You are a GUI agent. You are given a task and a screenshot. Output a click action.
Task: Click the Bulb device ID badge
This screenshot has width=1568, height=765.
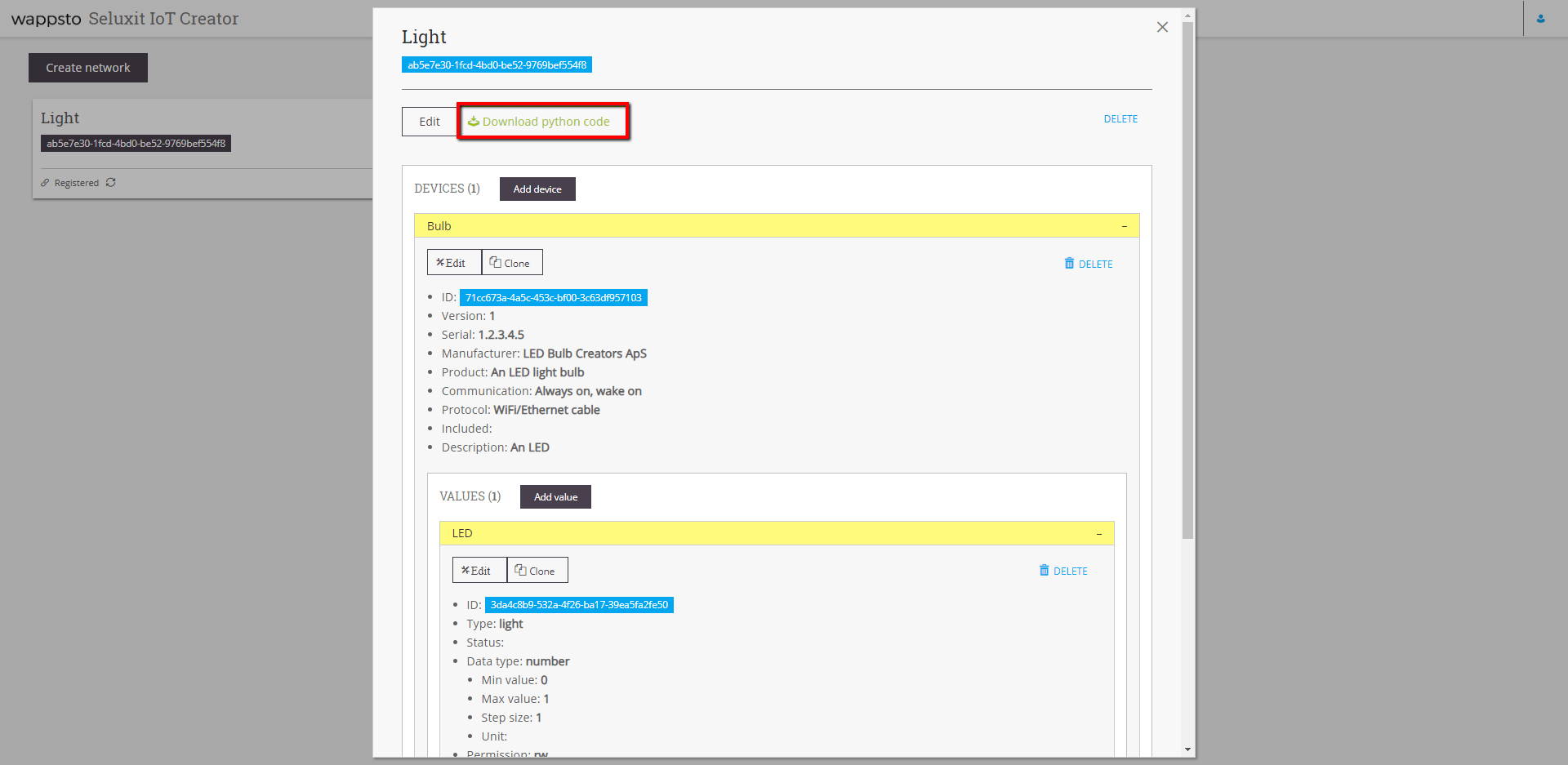(x=554, y=298)
